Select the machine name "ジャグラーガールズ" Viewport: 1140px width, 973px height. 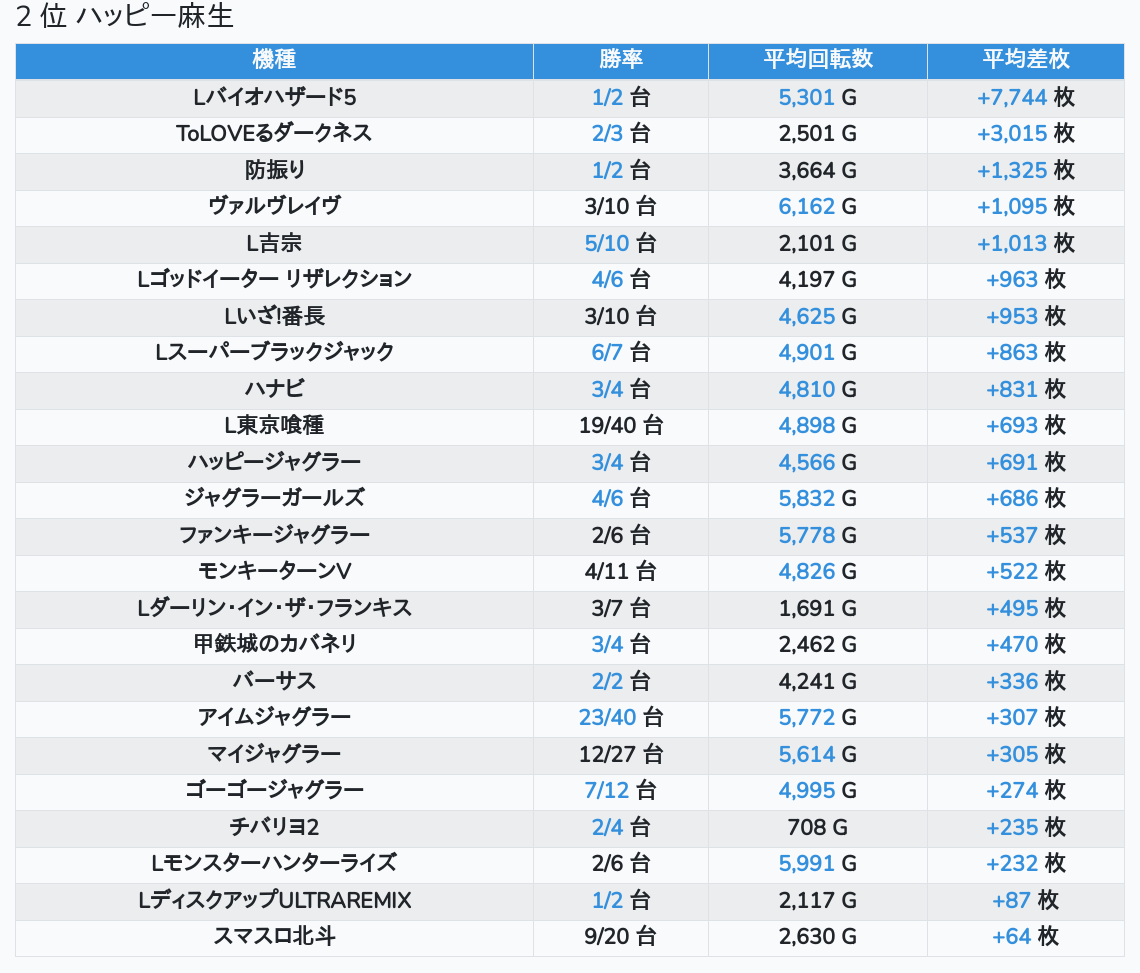pos(274,498)
